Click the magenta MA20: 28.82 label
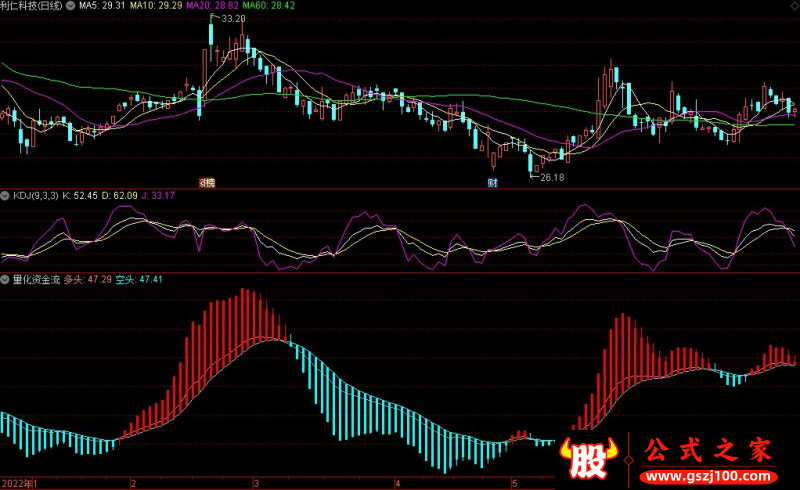This screenshot has width=800, height=490. click(212, 6)
